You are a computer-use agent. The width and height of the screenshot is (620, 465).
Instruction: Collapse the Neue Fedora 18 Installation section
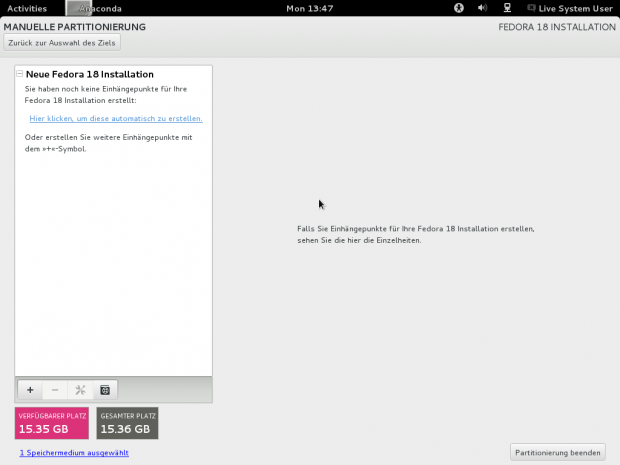19,74
